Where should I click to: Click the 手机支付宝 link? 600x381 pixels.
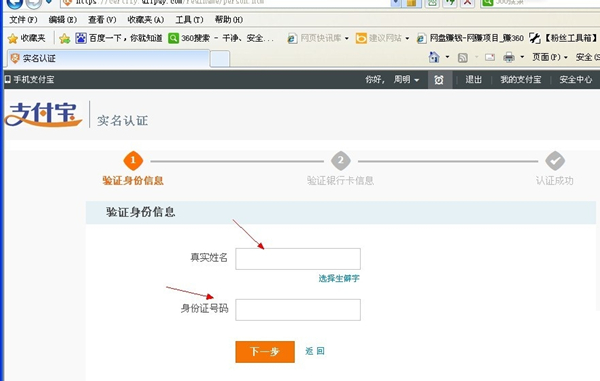pos(29,80)
